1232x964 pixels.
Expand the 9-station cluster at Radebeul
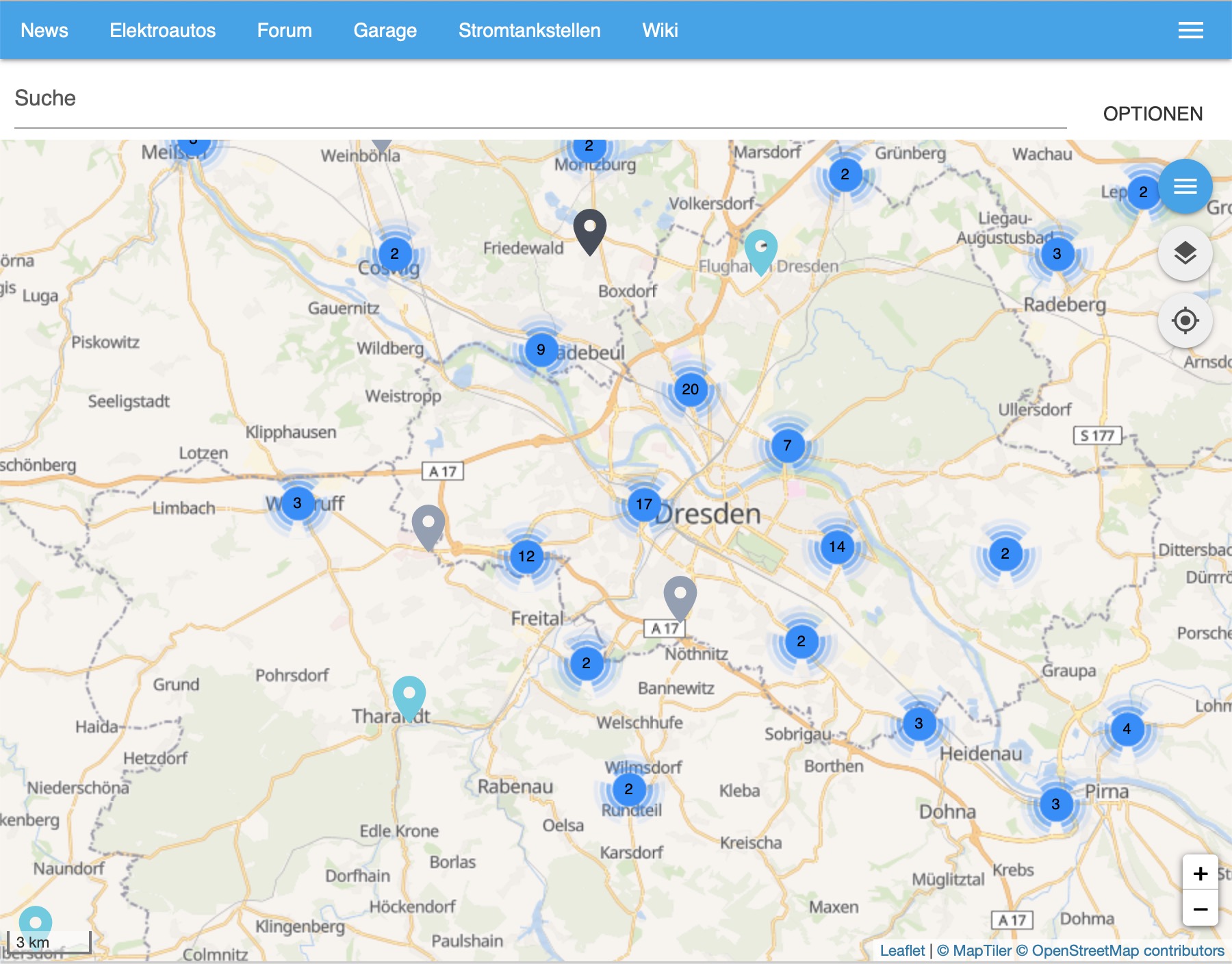point(541,350)
